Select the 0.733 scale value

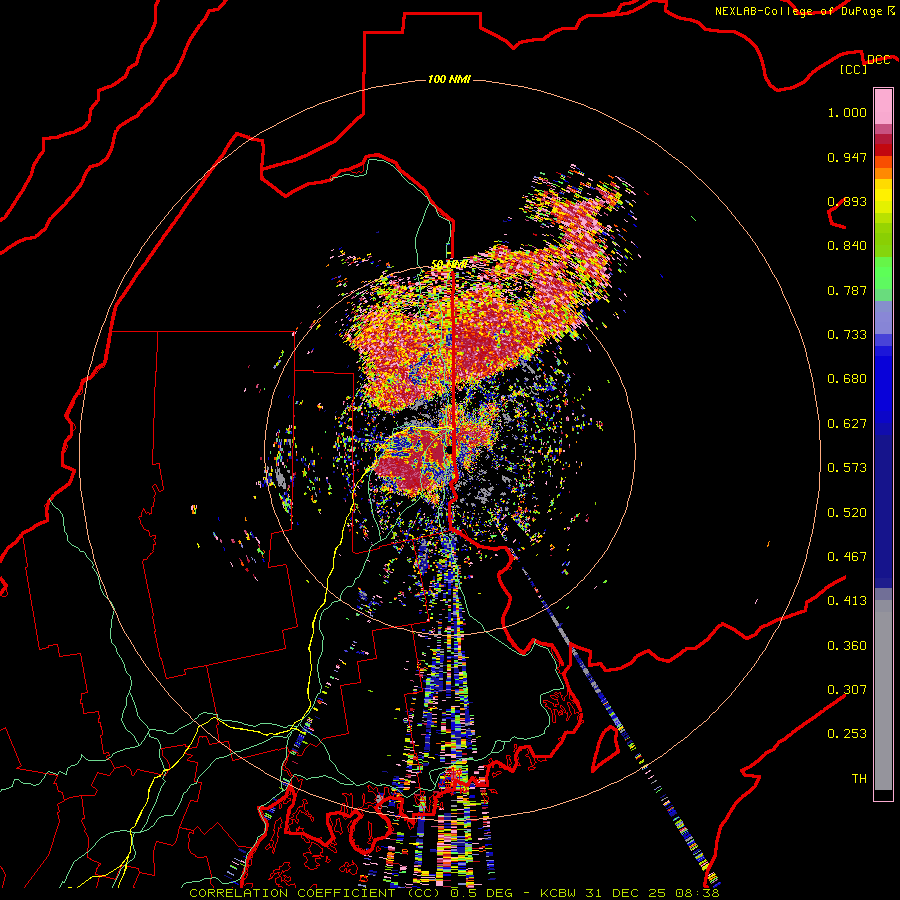click(847, 335)
